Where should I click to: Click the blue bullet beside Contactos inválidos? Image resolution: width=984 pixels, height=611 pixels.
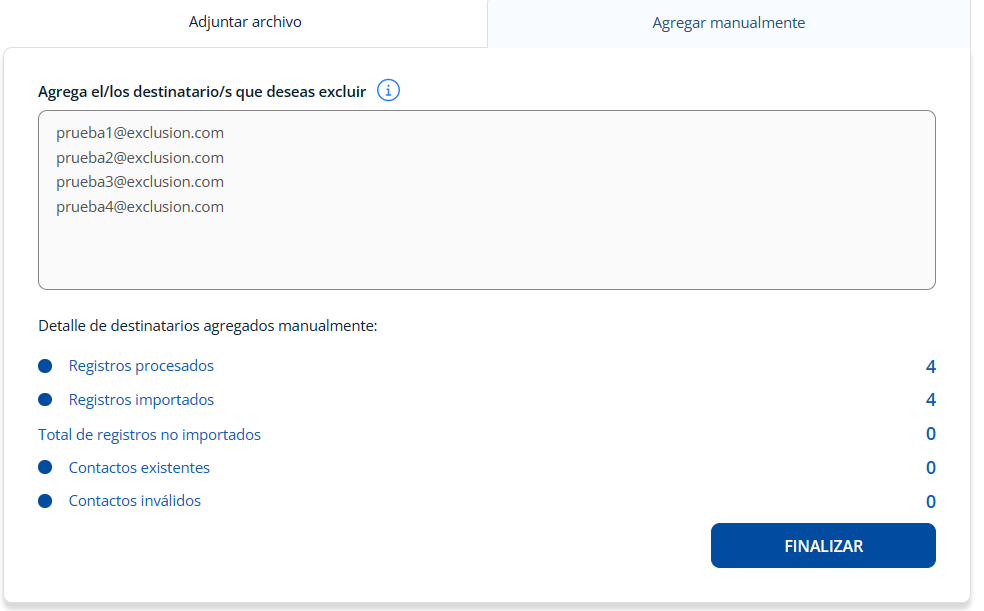[x=45, y=501]
